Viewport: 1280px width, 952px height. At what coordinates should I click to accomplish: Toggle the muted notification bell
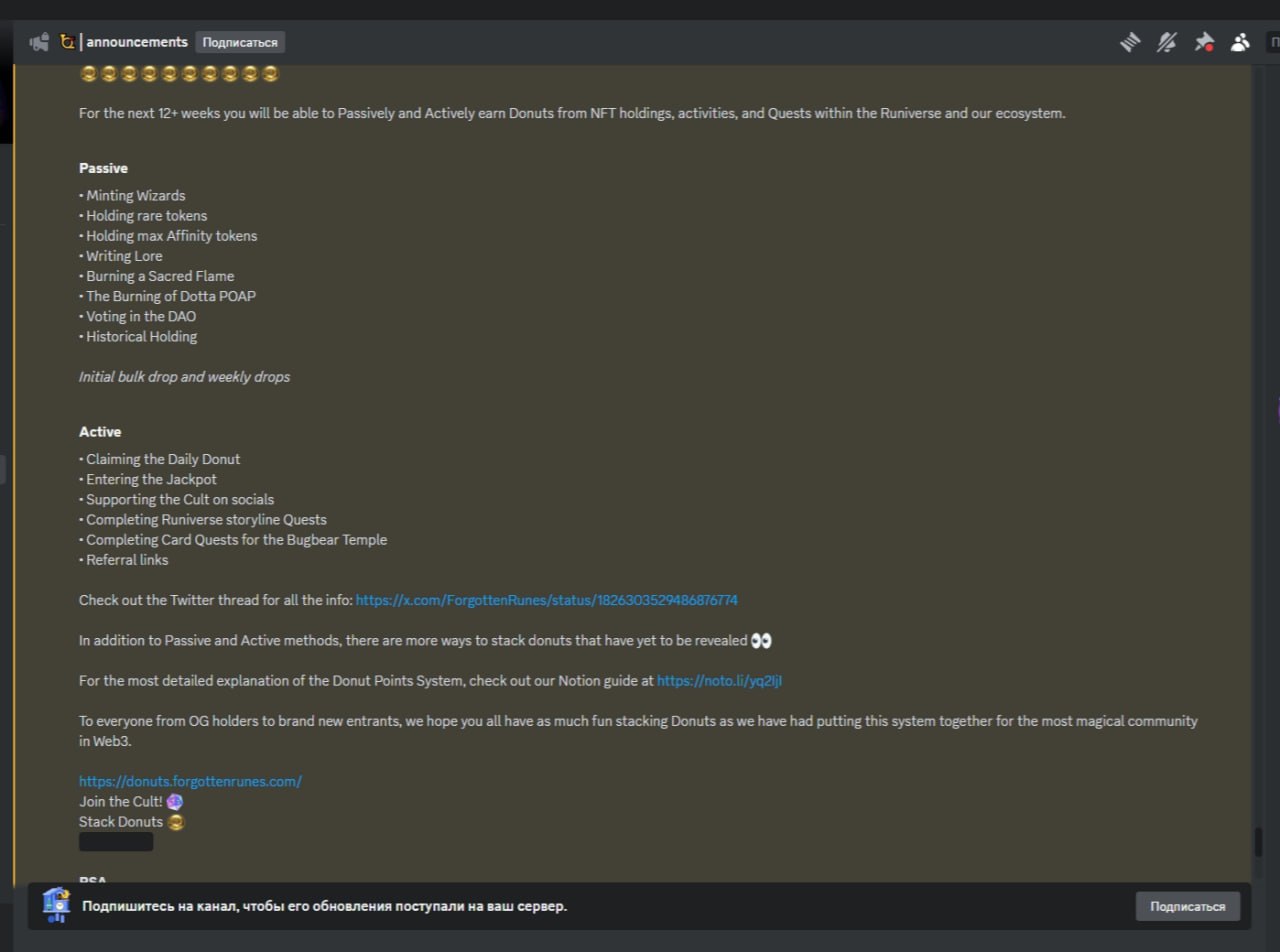click(x=1167, y=42)
